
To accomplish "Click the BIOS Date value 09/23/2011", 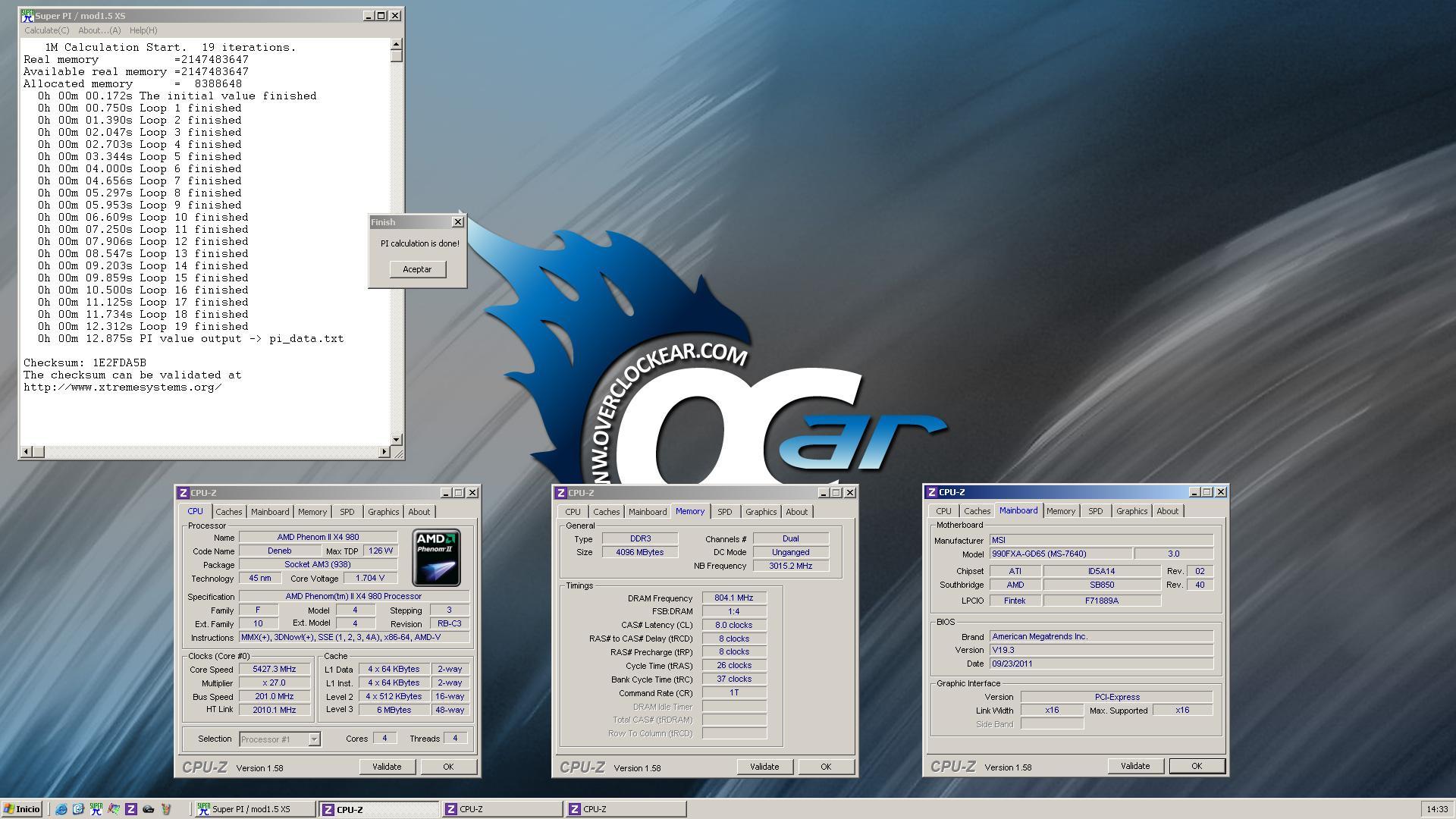I will pyautogui.click(x=1101, y=664).
